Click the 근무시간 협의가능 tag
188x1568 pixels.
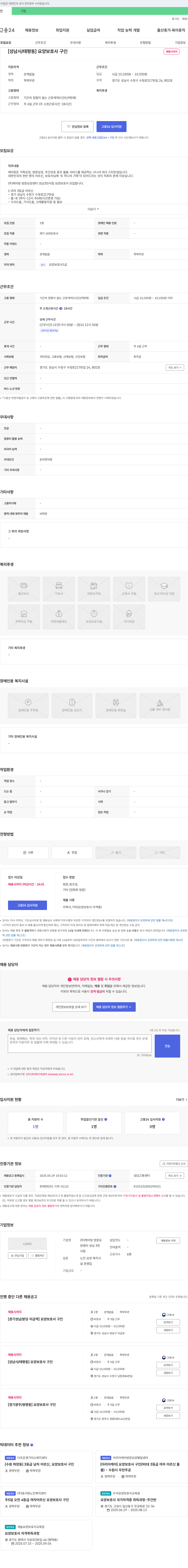50,330
